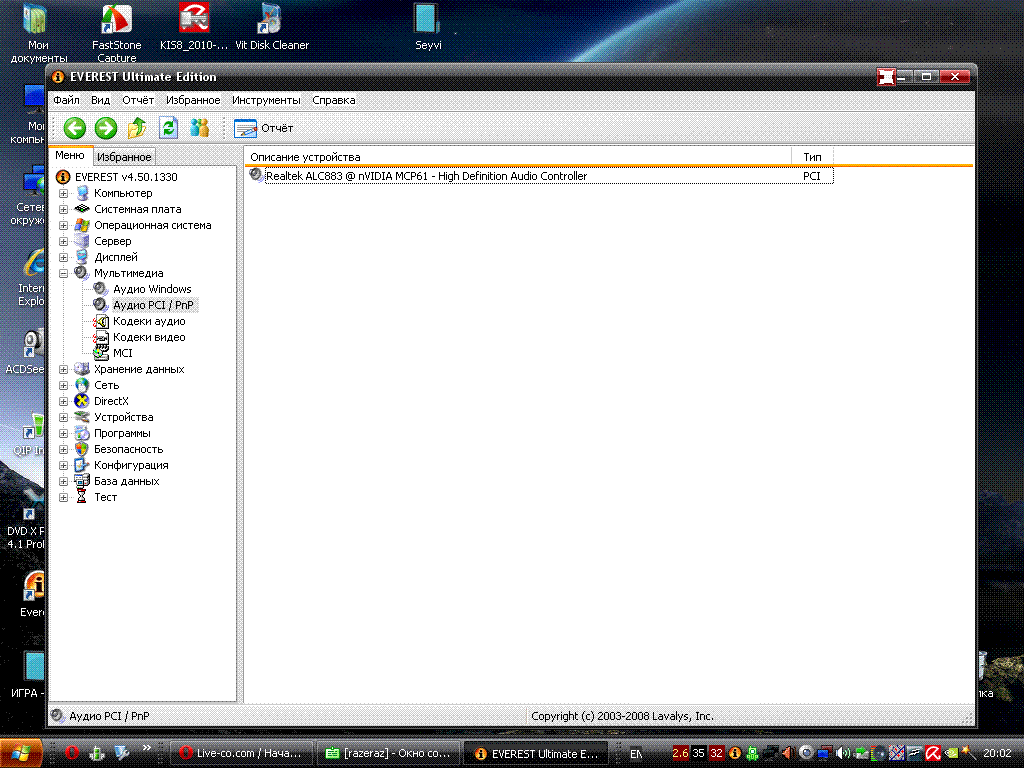Collapse the Мультимедиа tree node
Viewport: 1024px width, 768px height.
pyautogui.click(x=63, y=273)
